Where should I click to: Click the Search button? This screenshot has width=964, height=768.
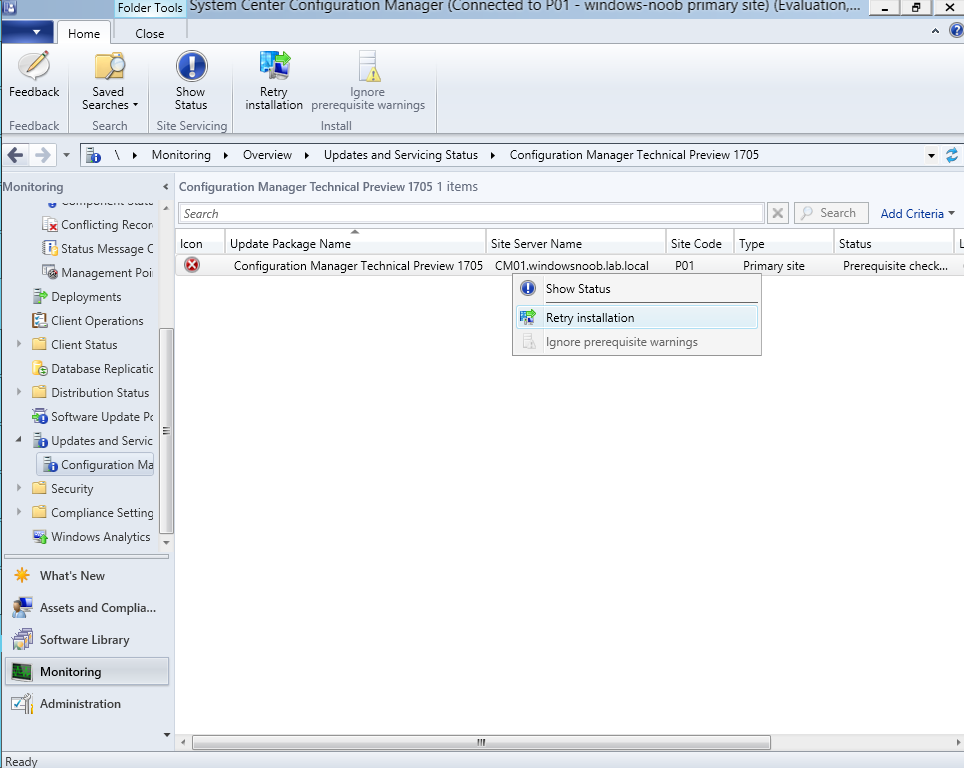[x=831, y=213]
